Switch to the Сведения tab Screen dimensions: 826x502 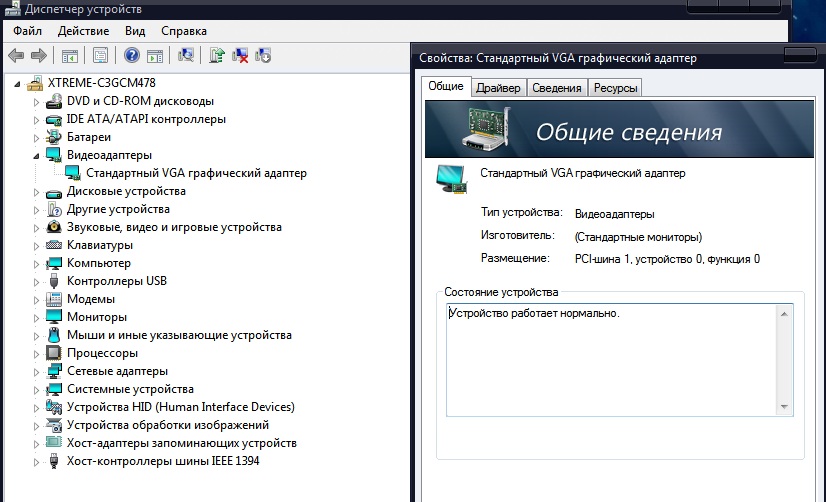pyautogui.click(x=557, y=88)
